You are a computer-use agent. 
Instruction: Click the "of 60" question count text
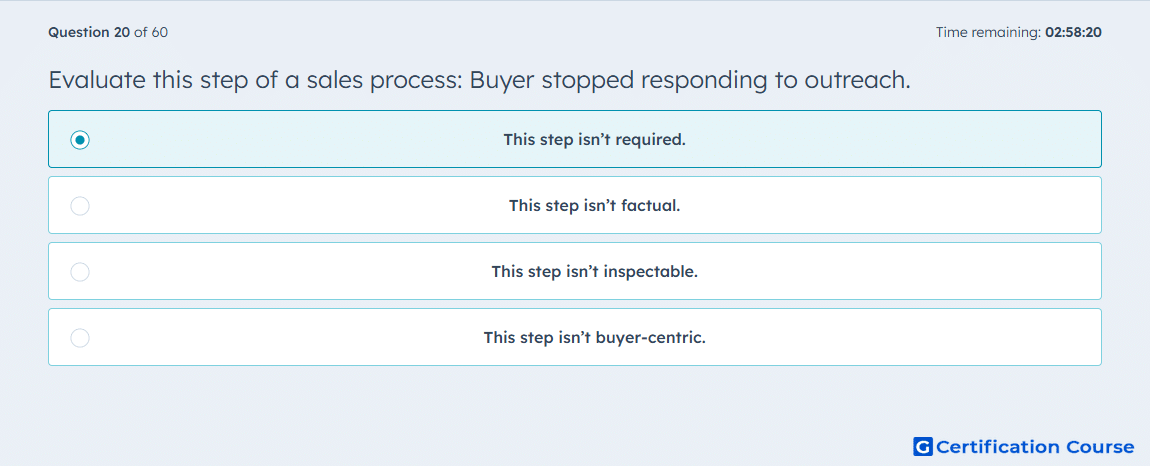coord(151,32)
